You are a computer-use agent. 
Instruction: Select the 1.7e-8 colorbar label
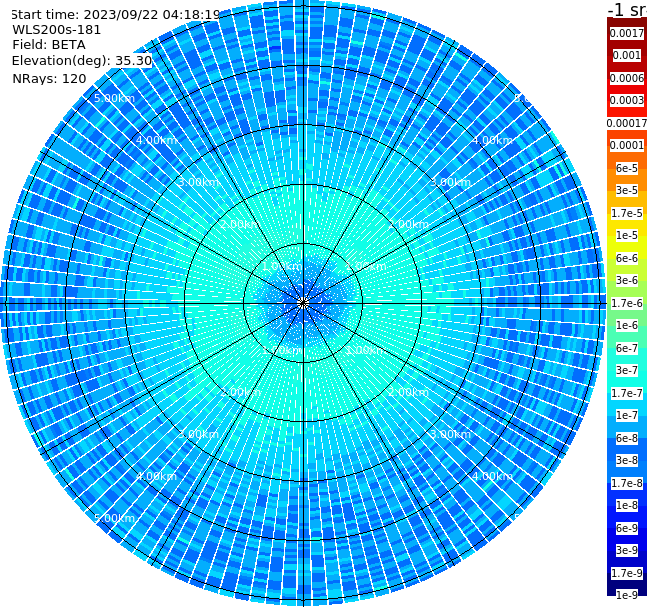click(627, 483)
